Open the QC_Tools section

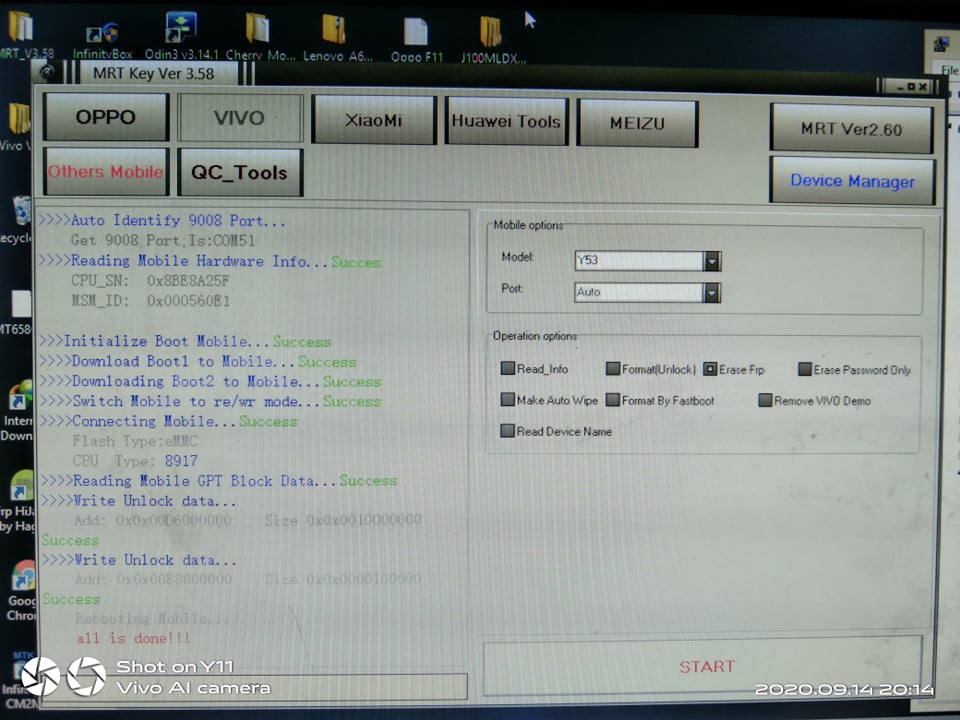[x=239, y=173]
